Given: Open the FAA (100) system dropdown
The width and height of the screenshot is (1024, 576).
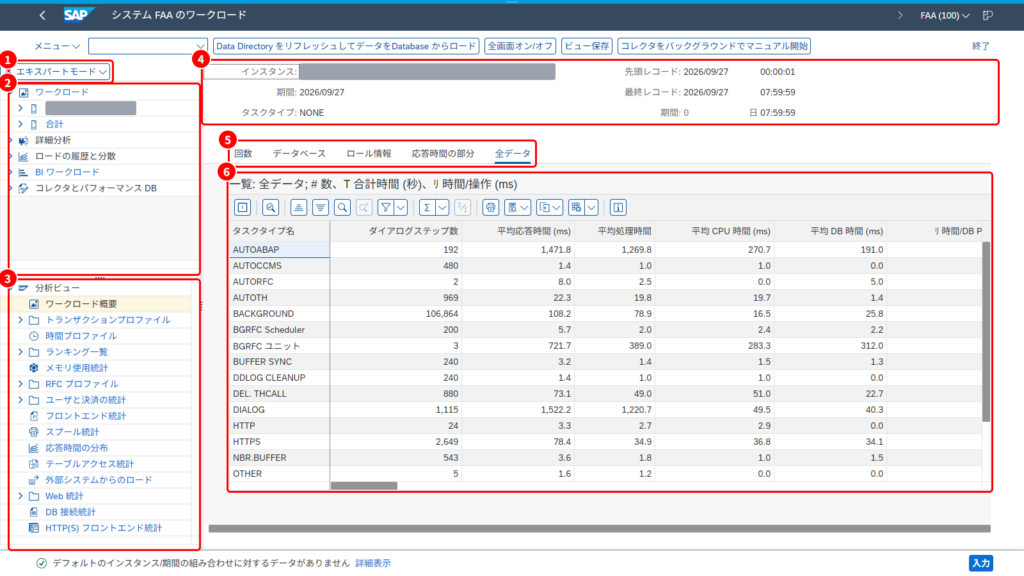Looking at the screenshot, I should 944,15.
